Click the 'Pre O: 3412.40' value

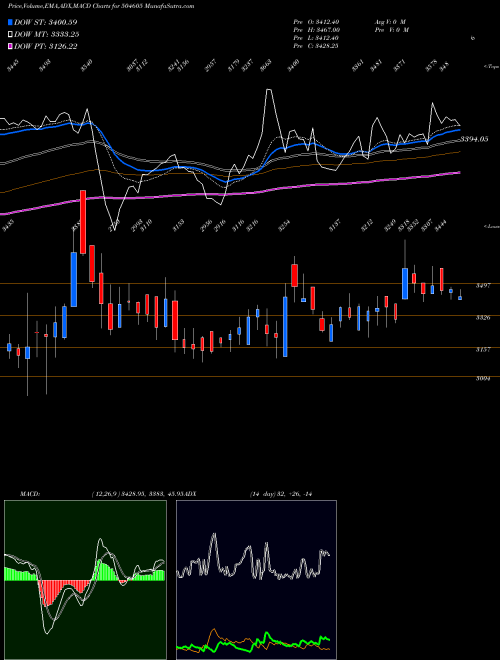click(x=316, y=22)
